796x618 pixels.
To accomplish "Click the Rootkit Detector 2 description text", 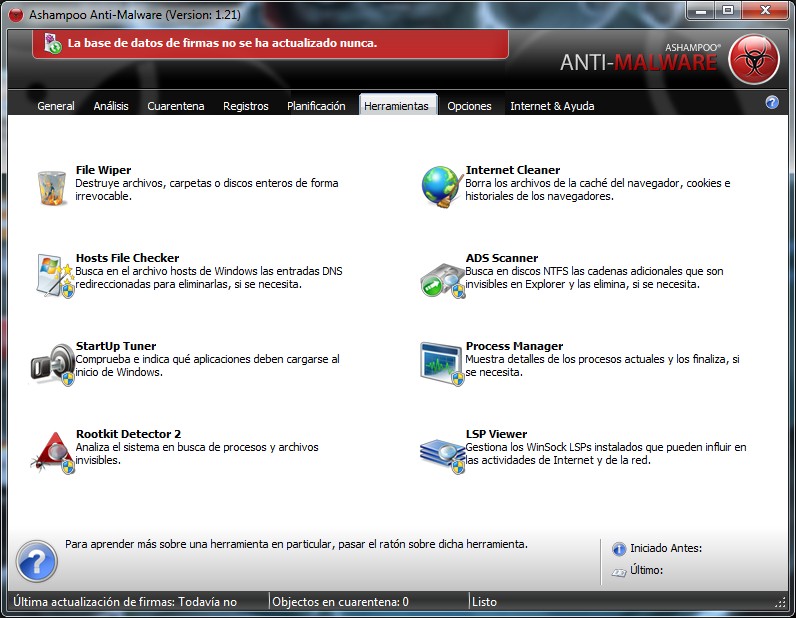I will pos(197,453).
